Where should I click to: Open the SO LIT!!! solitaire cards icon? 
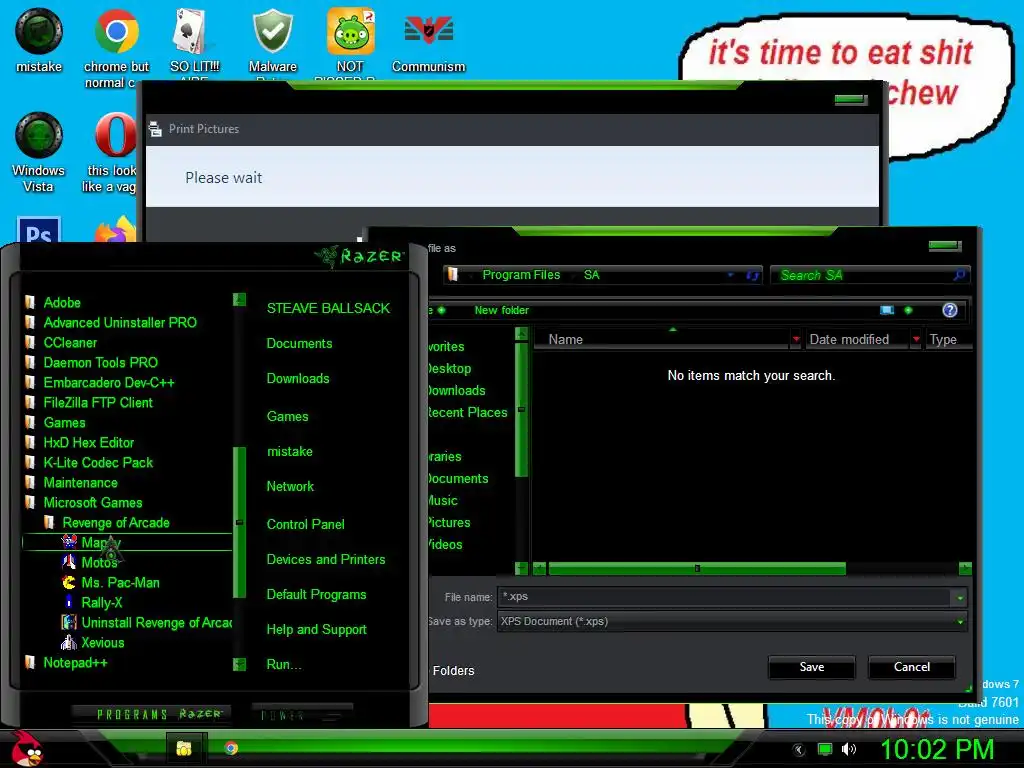pos(194,40)
